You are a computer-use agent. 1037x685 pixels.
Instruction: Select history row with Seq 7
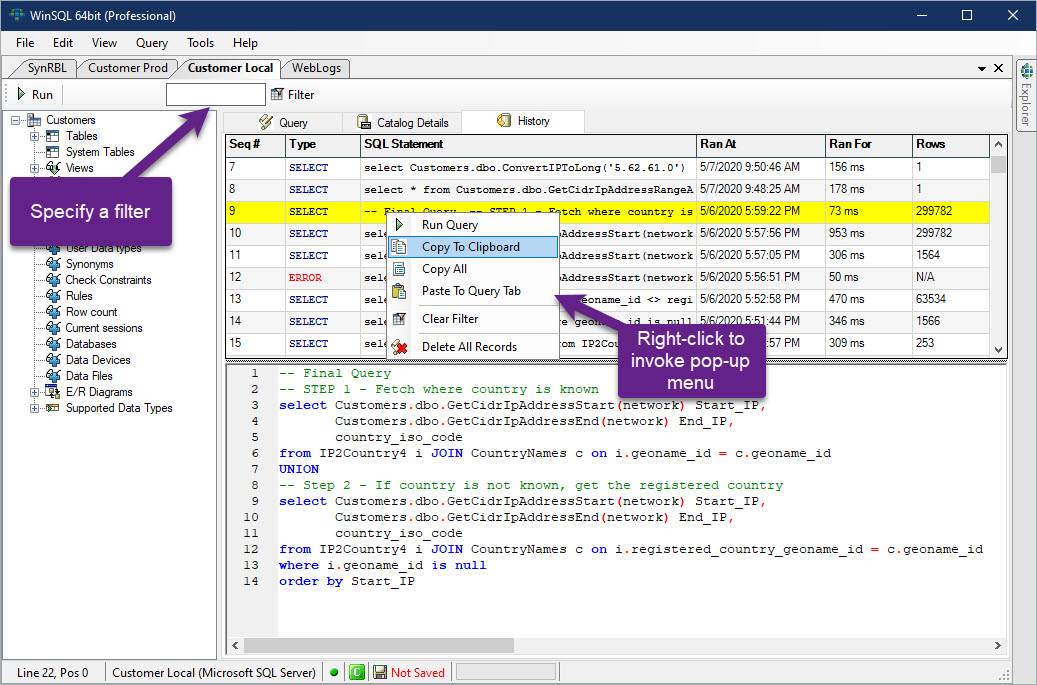click(x=607, y=167)
